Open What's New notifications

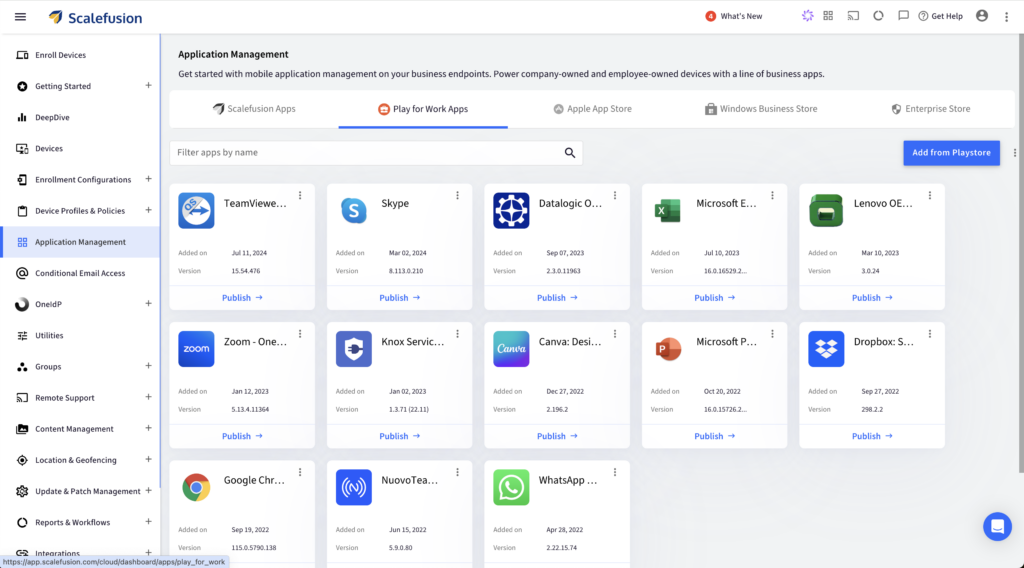[733, 16]
